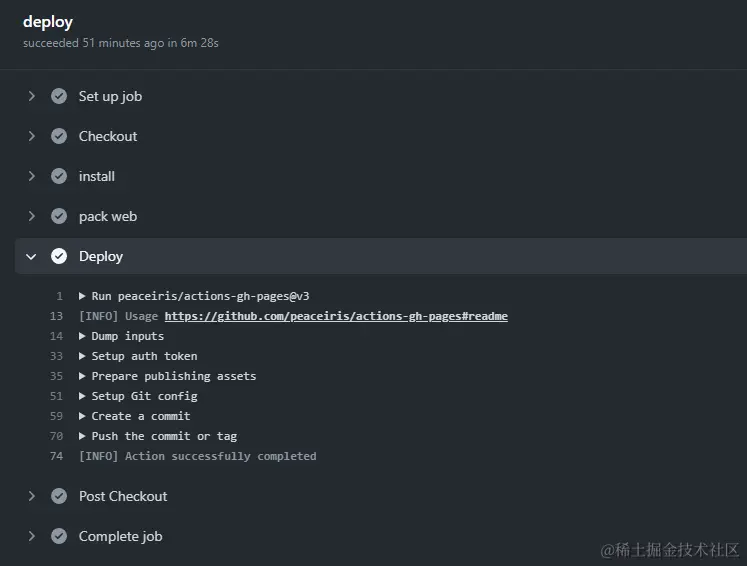This screenshot has height=566, width=747.
Task: Expand the Post Checkout step chevron
Action: [32, 496]
